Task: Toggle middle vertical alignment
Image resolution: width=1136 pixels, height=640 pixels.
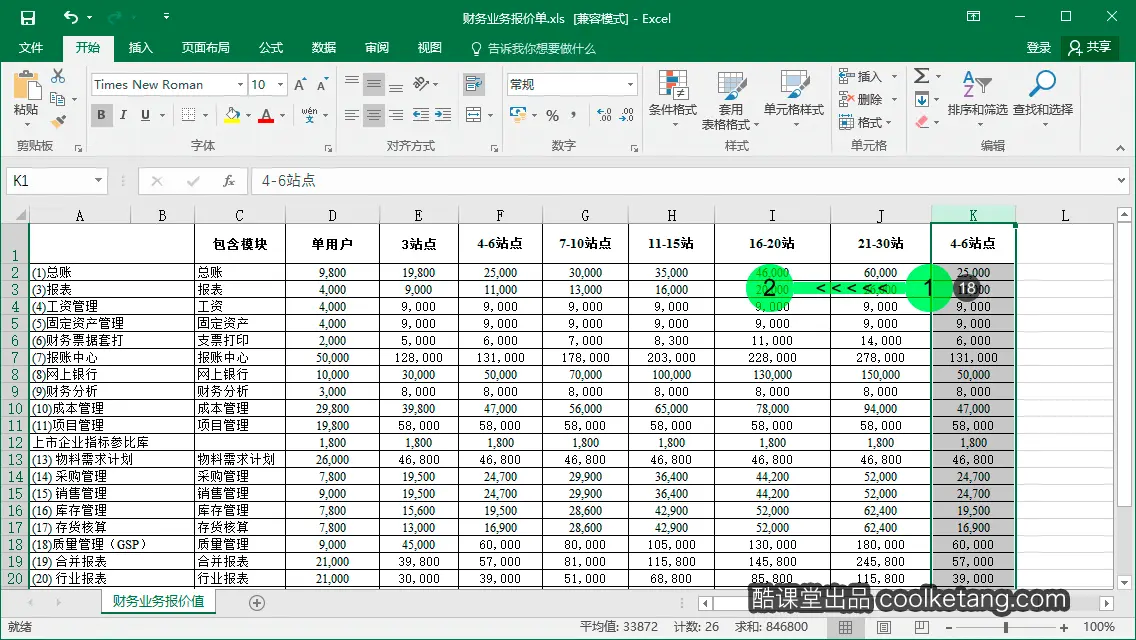Action: point(374,84)
